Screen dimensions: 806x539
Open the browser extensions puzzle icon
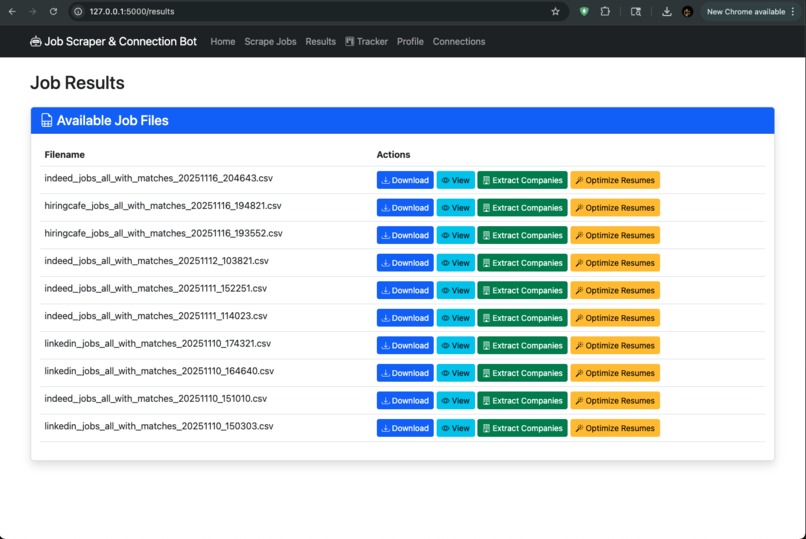[x=605, y=11]
